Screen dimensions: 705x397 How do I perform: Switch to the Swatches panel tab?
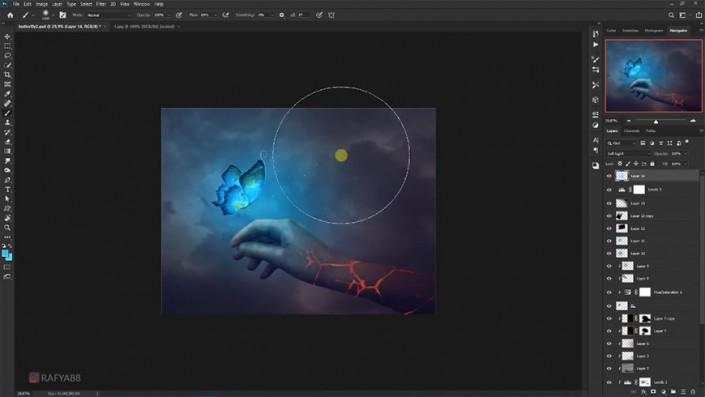pyautogui.click(x=630, y=31)
